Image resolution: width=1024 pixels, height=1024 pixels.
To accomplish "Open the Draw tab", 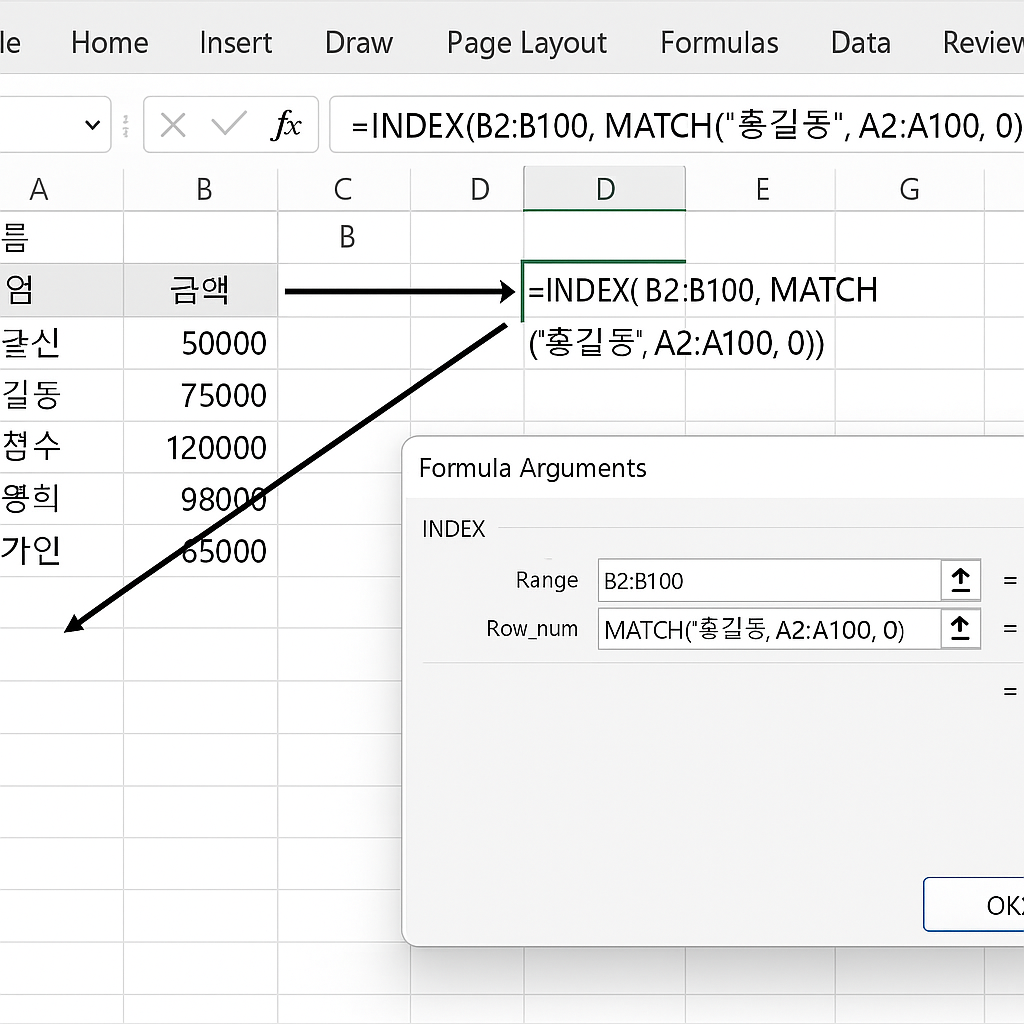I will pos(358,42).
